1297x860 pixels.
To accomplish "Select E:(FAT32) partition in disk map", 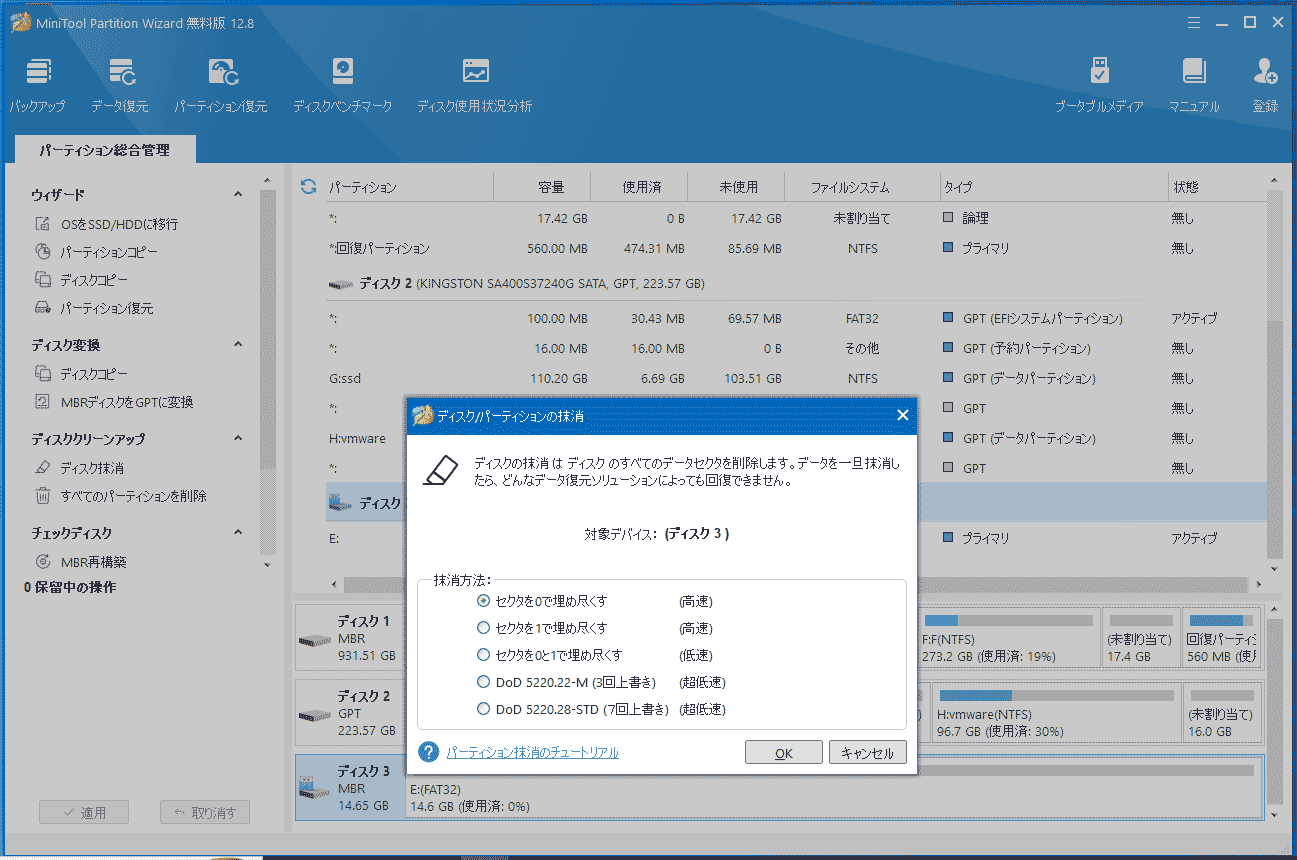I will tap(832, 789).
